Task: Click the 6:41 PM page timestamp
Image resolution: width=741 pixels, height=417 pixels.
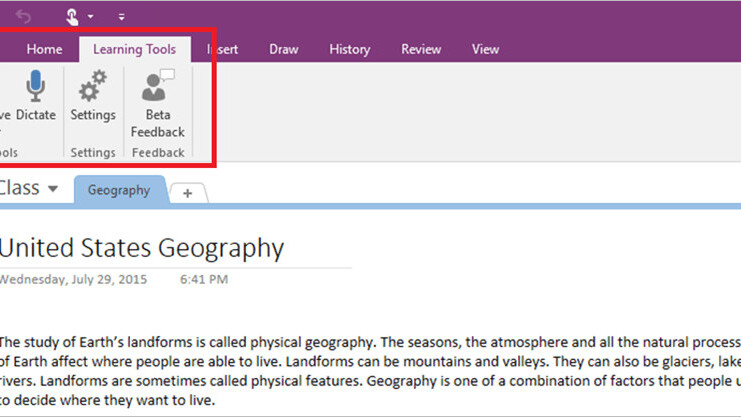Action: pos(204,279)
